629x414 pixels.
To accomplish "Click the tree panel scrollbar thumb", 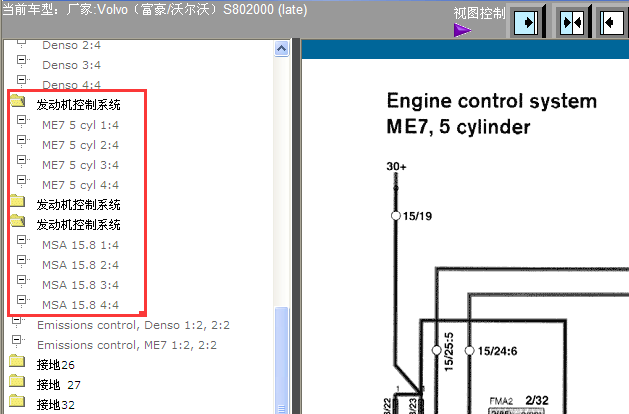I will [282, 359].
